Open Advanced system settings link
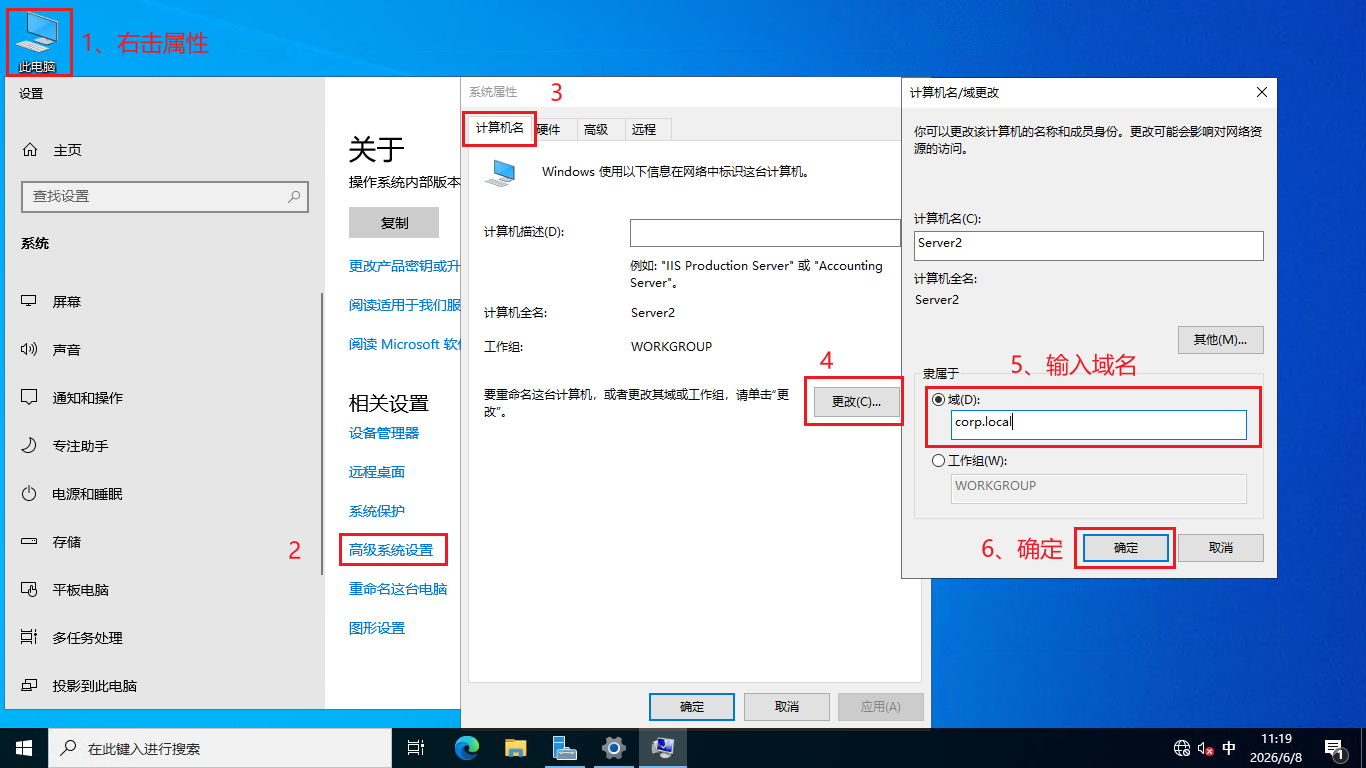The height and width of the screenshot is (768, 1366). click(391, 550)
